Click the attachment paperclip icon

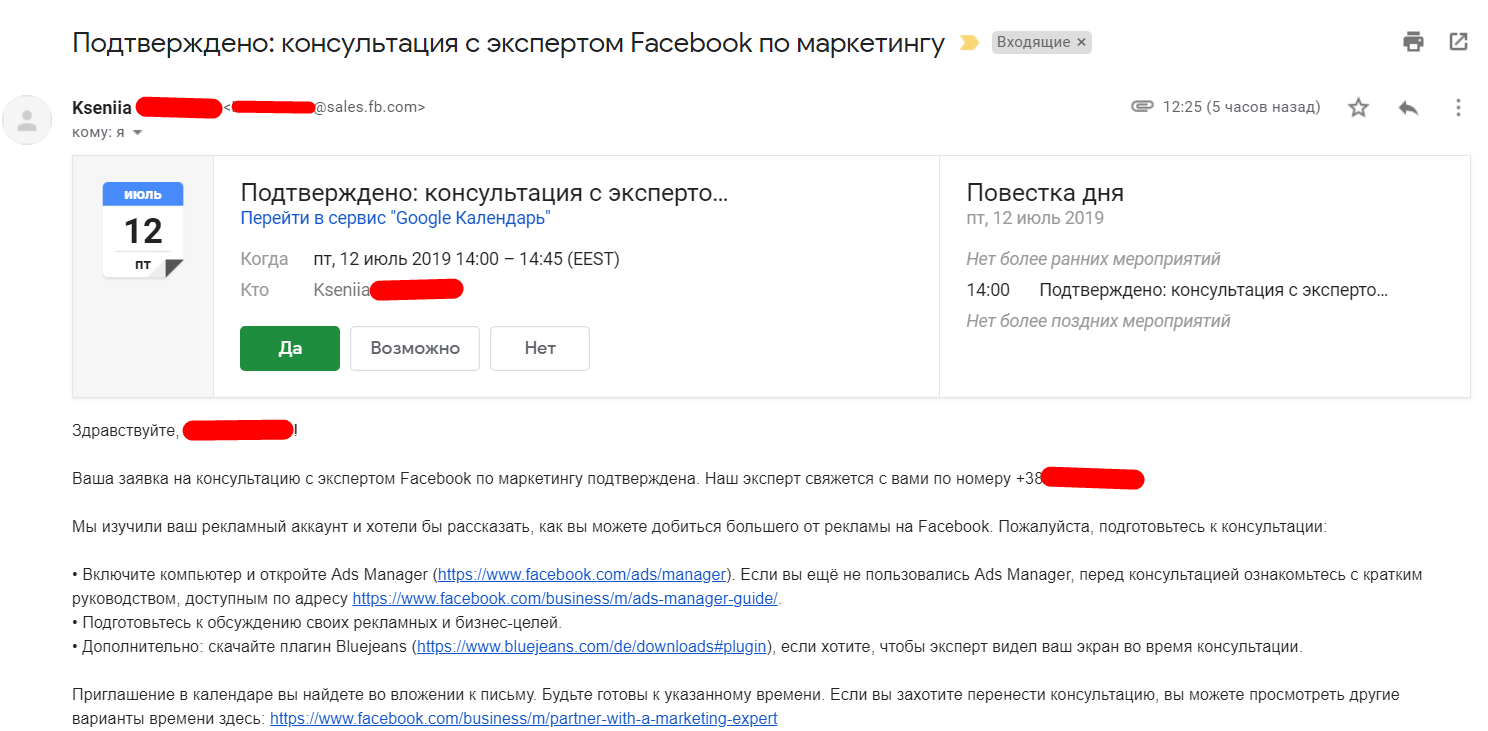pyautogui.click(x=1142, y=106)
